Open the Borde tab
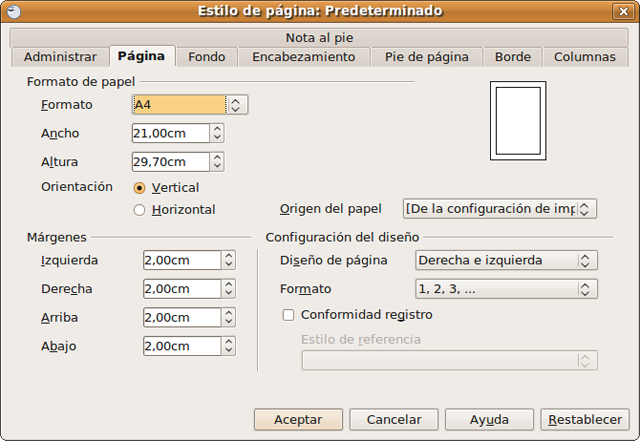 coord(514,57)
